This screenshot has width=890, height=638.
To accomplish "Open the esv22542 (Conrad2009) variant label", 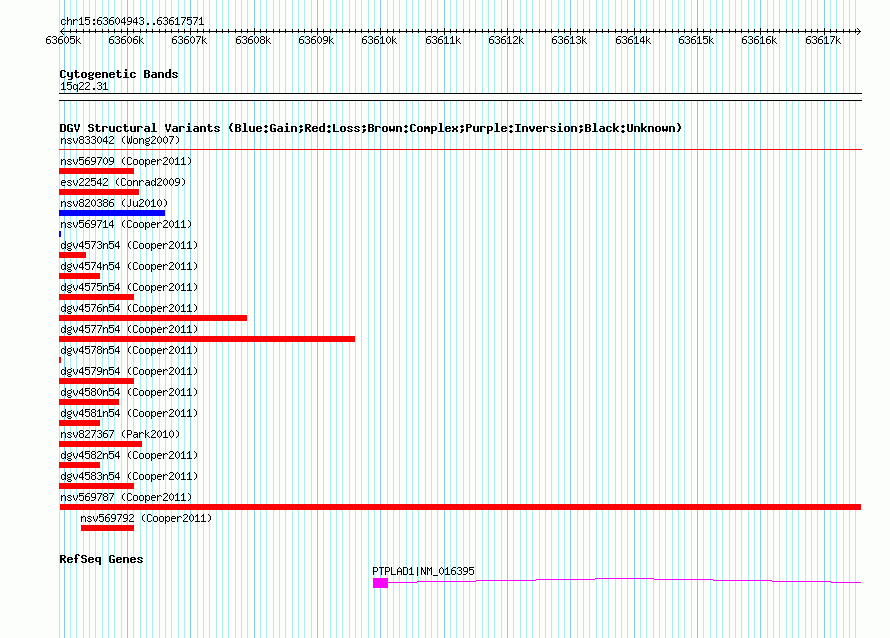I will [x=123, y=182].
